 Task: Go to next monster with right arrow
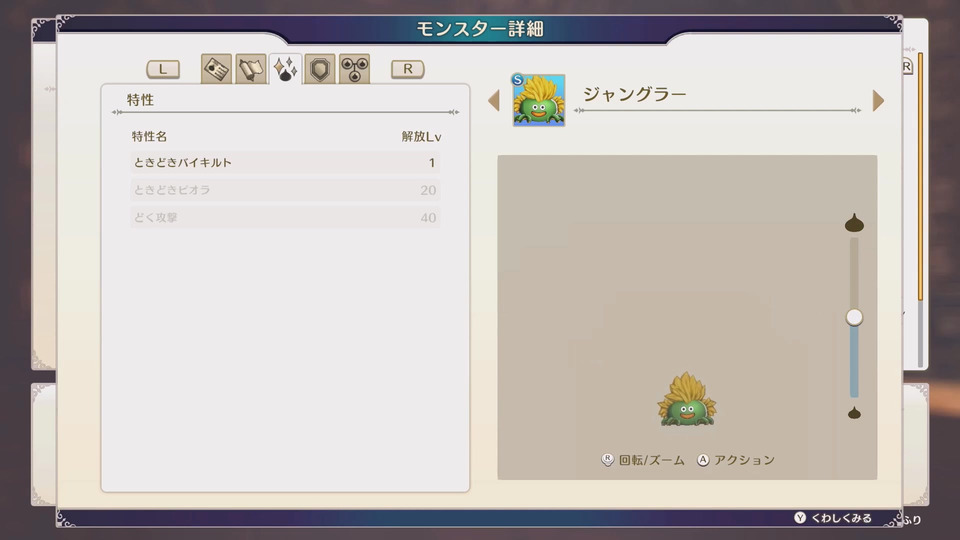tap(878, 100)
